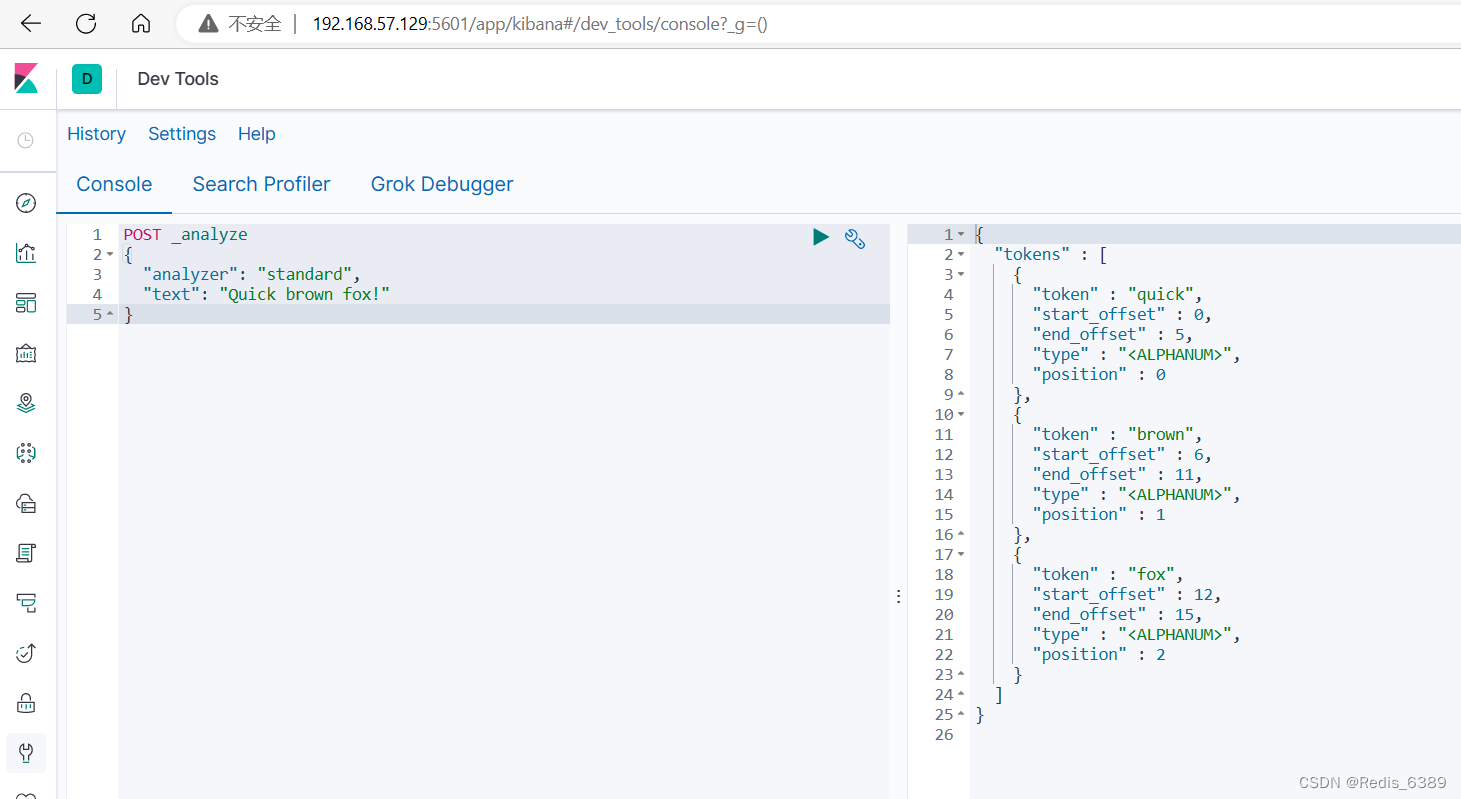Image resolution: width=1461 pixels, height=799 pixels.
Task: Open Discover from the sidebar
Action: coord(27,203)
